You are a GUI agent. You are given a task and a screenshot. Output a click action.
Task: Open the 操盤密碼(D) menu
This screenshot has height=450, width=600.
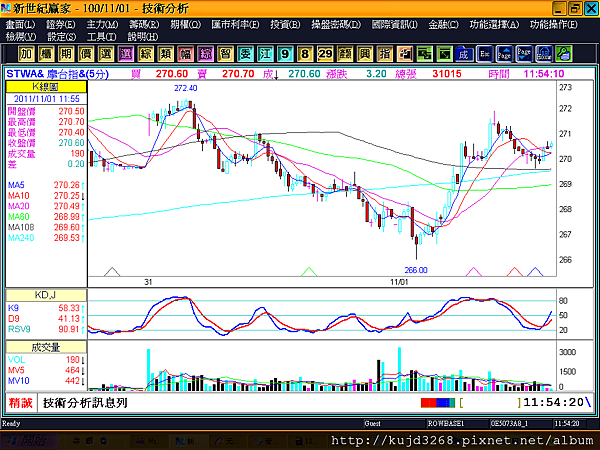pos(336,24)
